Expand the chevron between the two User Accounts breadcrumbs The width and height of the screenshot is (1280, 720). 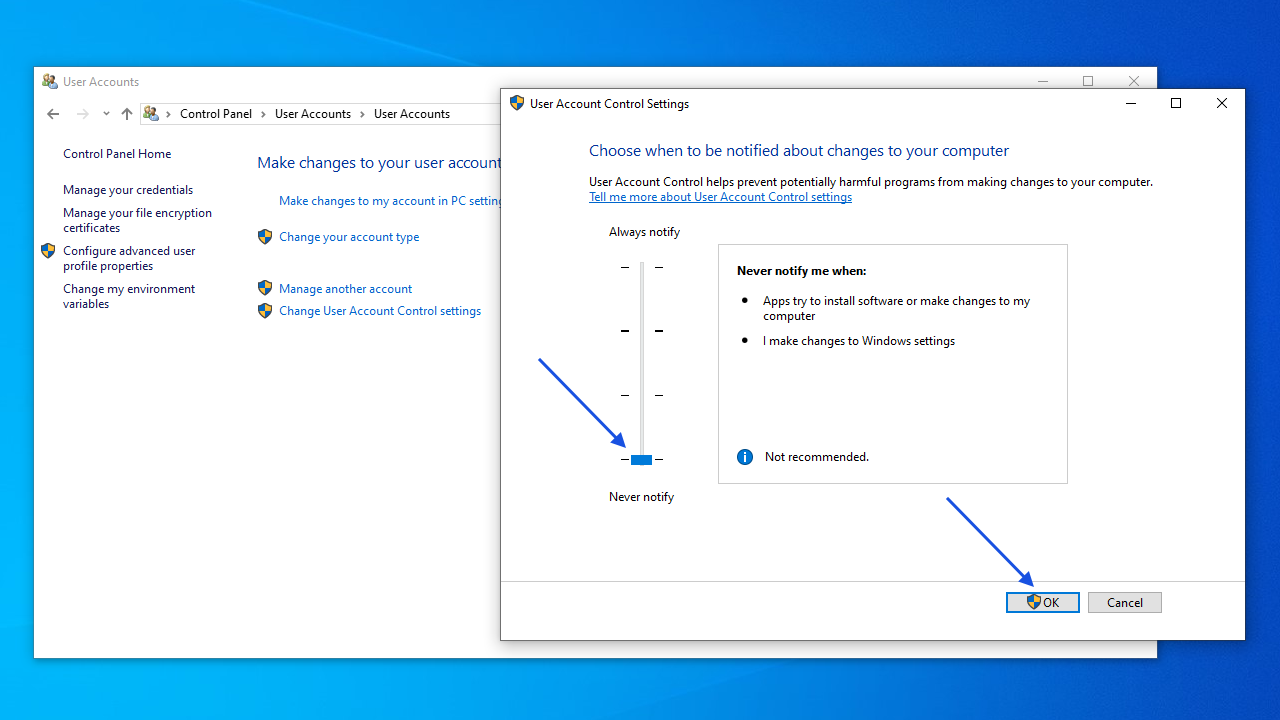pyautogui.click(x=363, y=114)
